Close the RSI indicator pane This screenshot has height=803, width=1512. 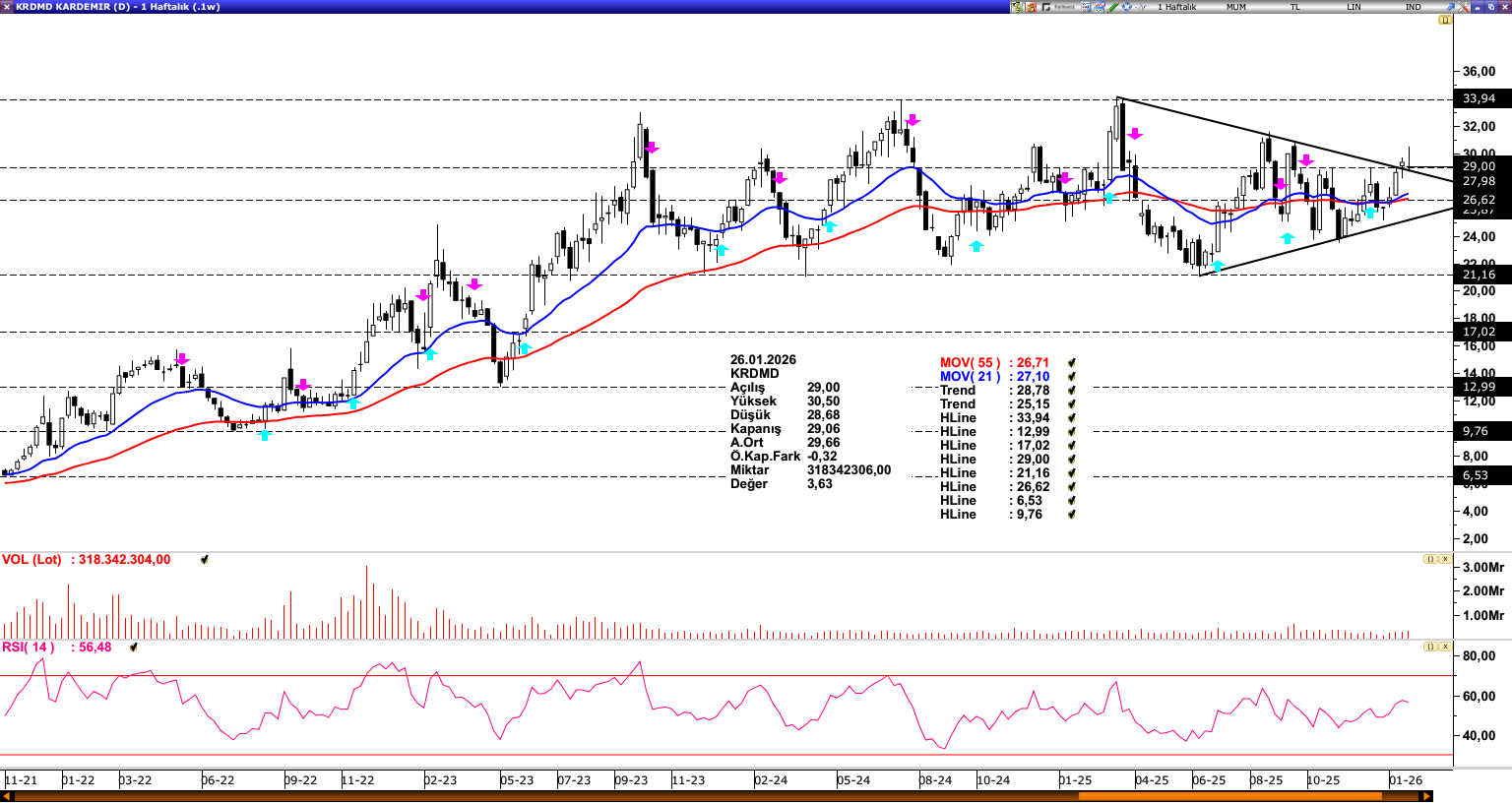tap(1445, 647)
